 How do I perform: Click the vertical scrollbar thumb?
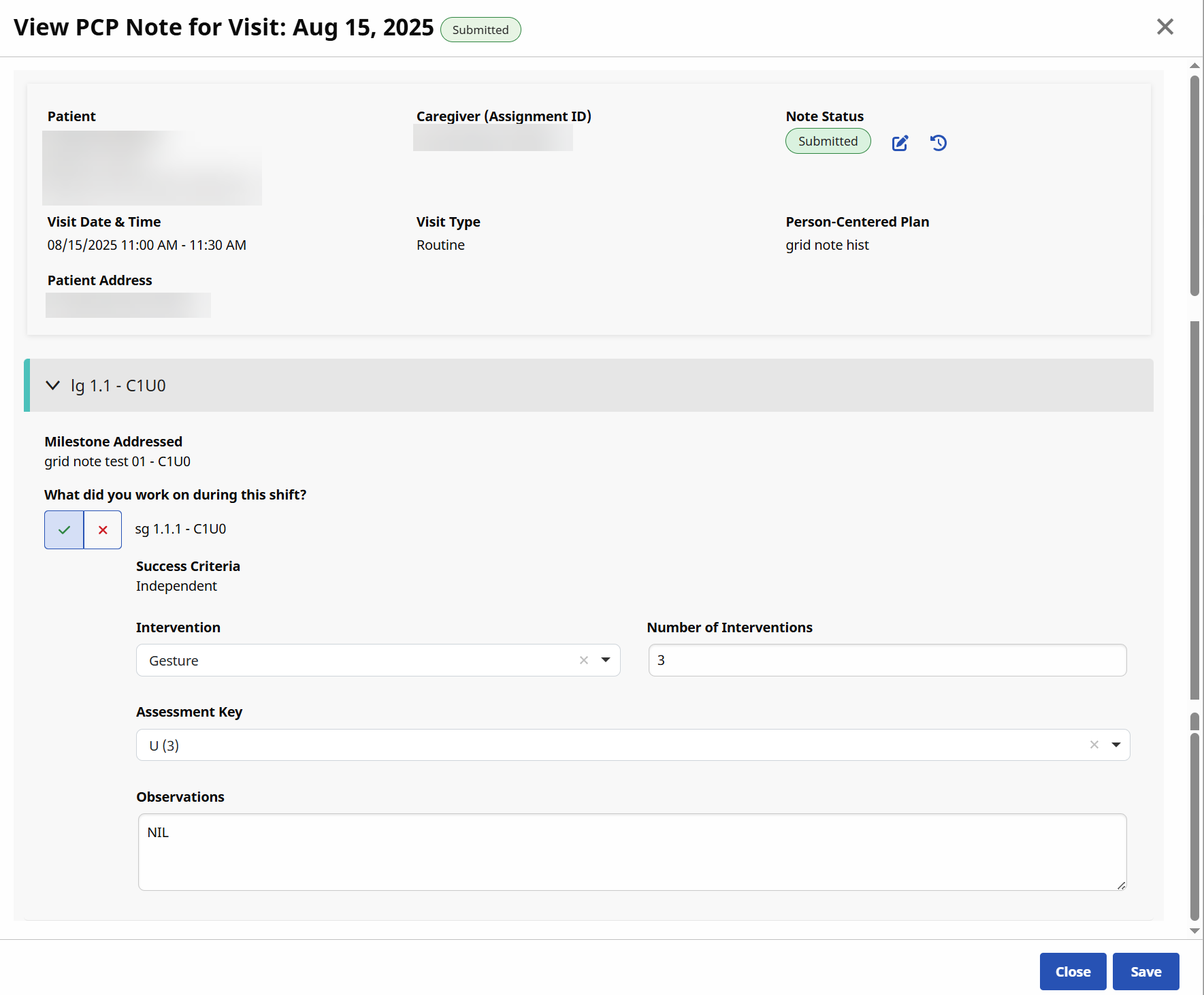click(x=1194, y=184)
